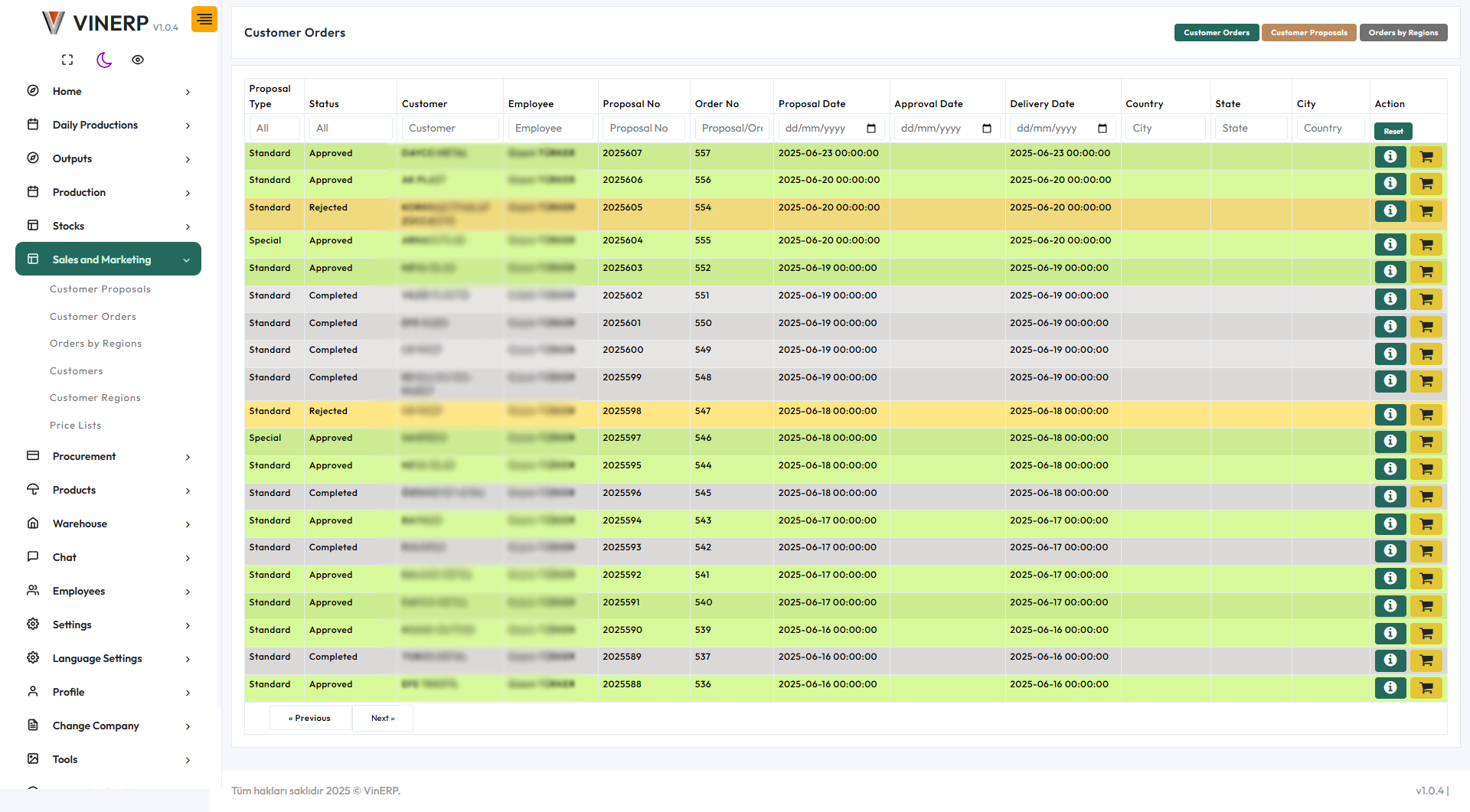Screen dimensions: 1470x812
Task: Go to Previous page
Action: [310, 718]
